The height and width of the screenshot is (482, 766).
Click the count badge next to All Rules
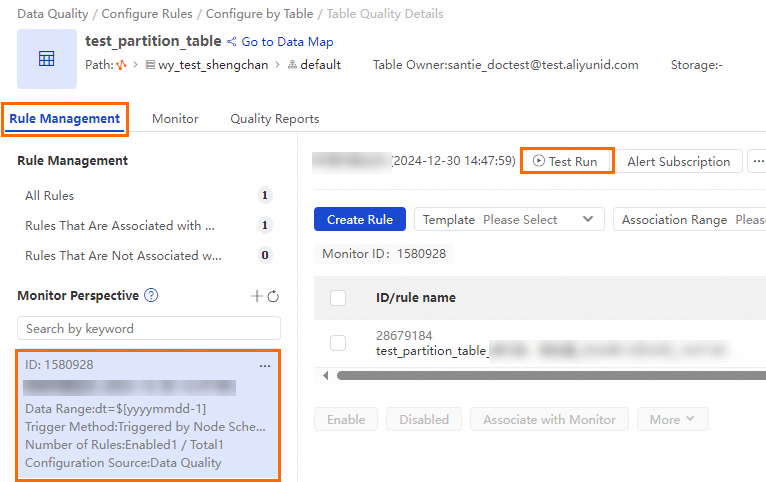pyautogui.click(x=265, y=195)
